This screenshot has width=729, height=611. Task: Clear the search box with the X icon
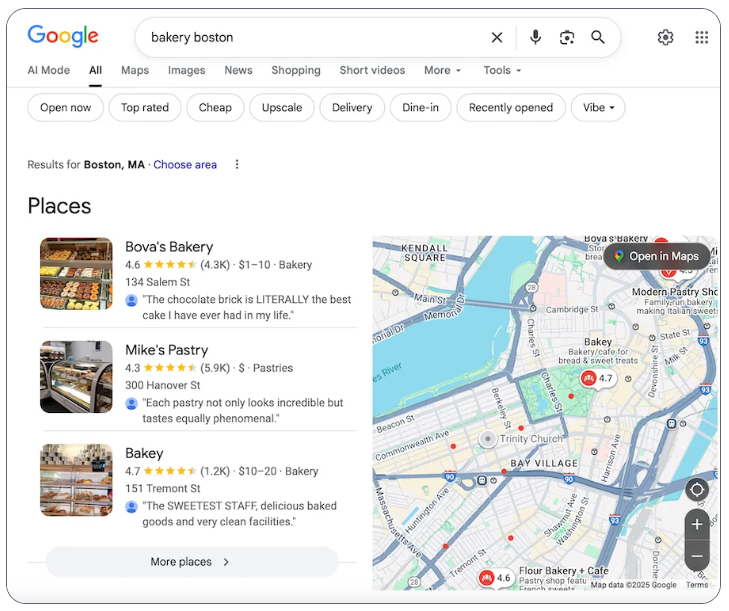pyautogui.click(x=497, y=38)
